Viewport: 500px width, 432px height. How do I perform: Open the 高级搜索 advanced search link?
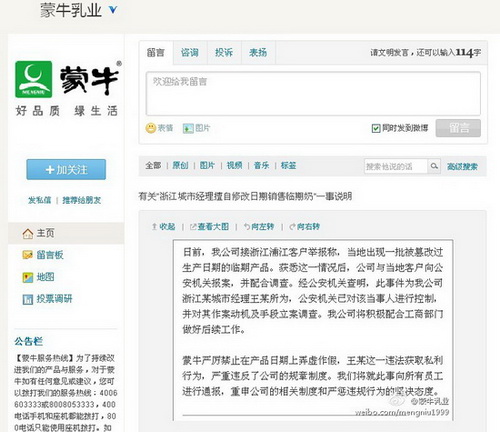(462, 166)
